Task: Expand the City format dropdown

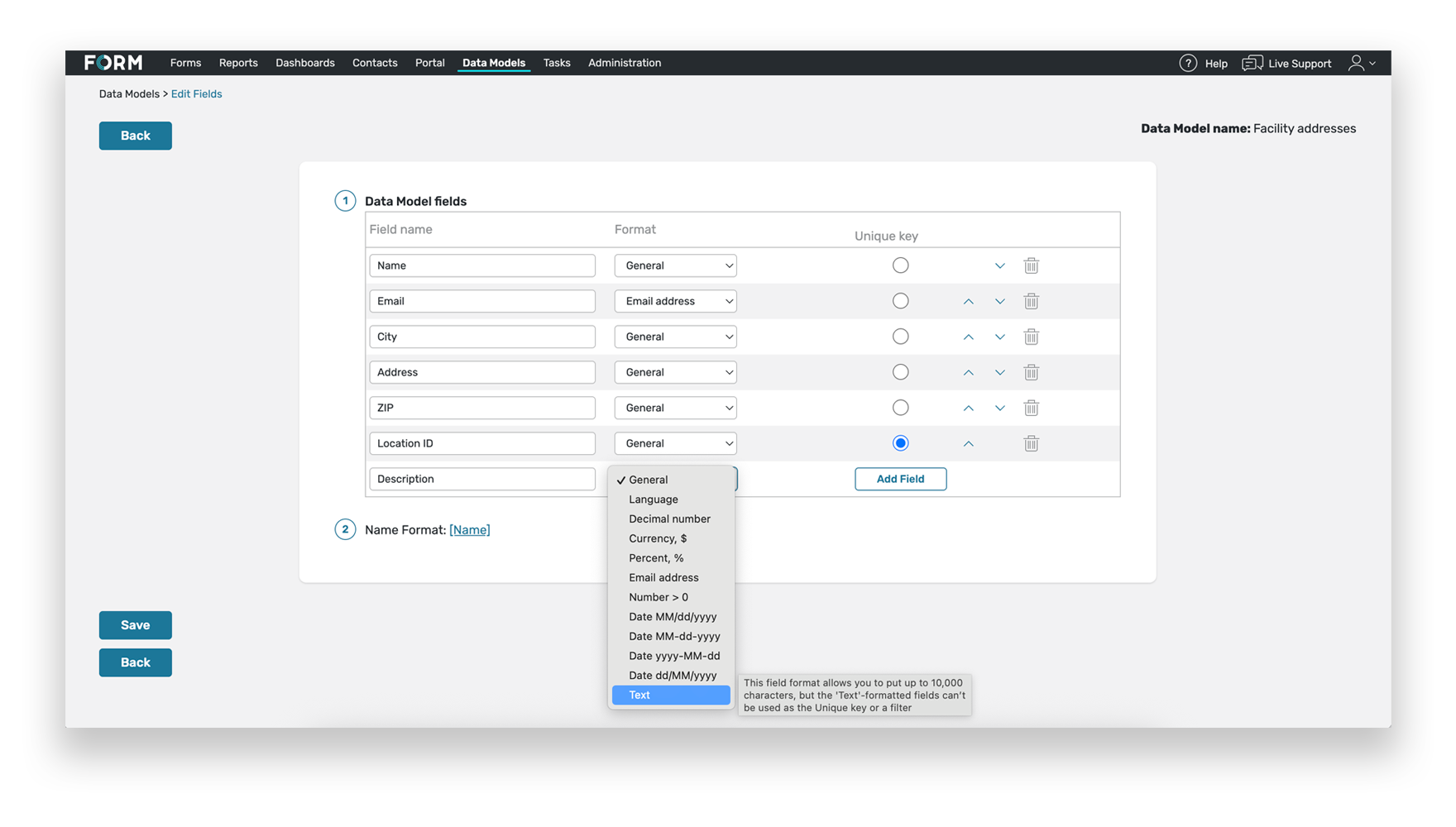Action: (675, 337)
